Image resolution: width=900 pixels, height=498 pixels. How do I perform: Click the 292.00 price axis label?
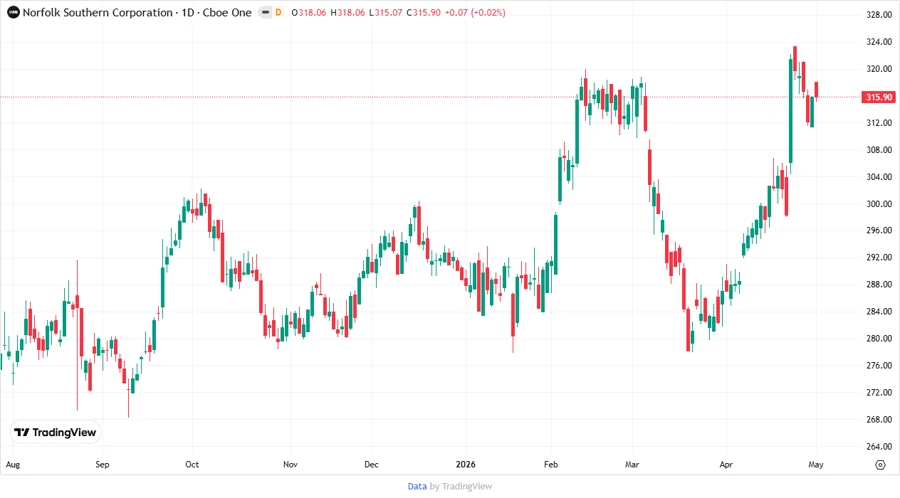click(879, 258)
